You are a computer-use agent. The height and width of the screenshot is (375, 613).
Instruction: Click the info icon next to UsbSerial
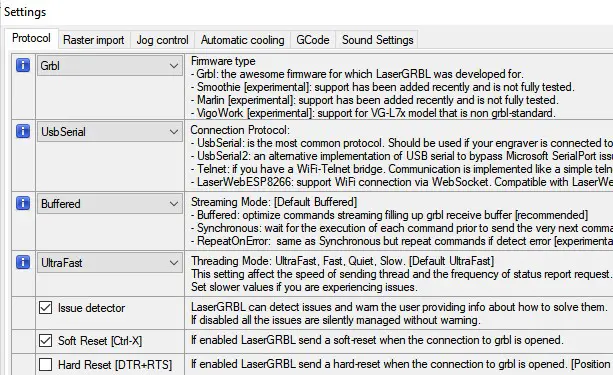pos(23,131)
